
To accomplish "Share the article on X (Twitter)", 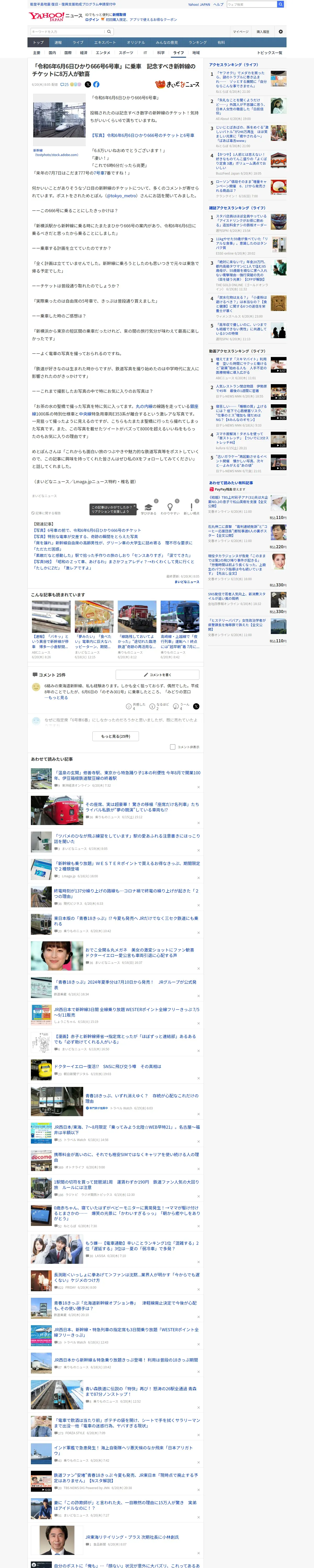I will 88,85.
